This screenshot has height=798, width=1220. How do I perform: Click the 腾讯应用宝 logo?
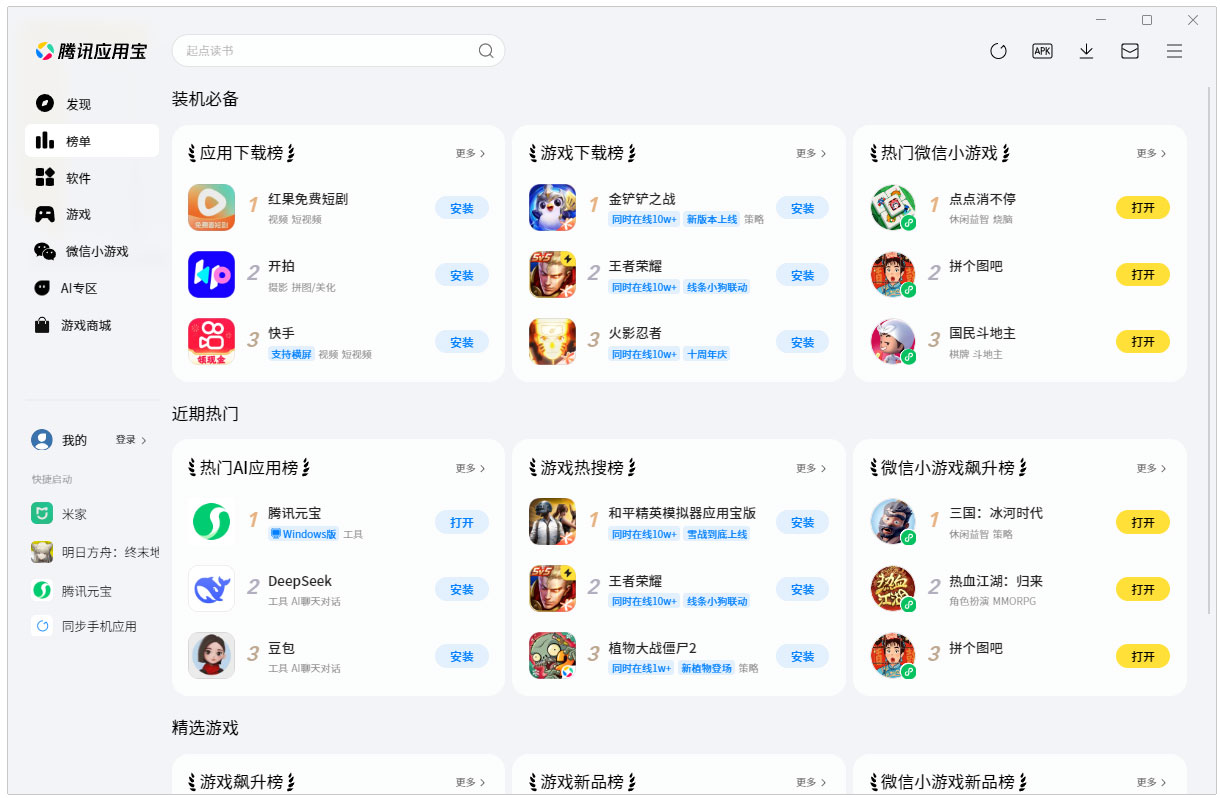pos(91,51)
